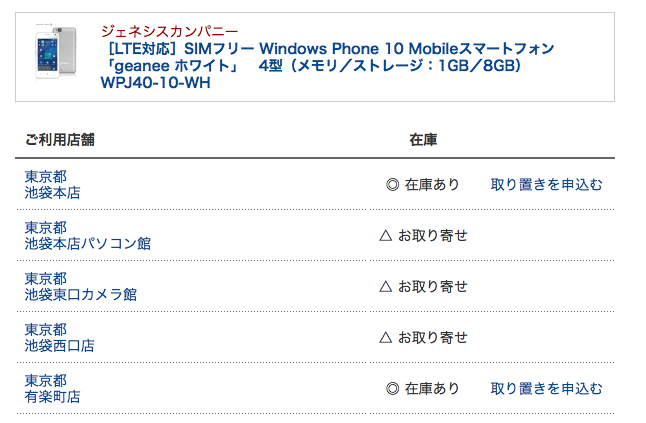Click the 在庫あり status text for 有楽町店
This screenshot has width=646, height=423.
432,389
